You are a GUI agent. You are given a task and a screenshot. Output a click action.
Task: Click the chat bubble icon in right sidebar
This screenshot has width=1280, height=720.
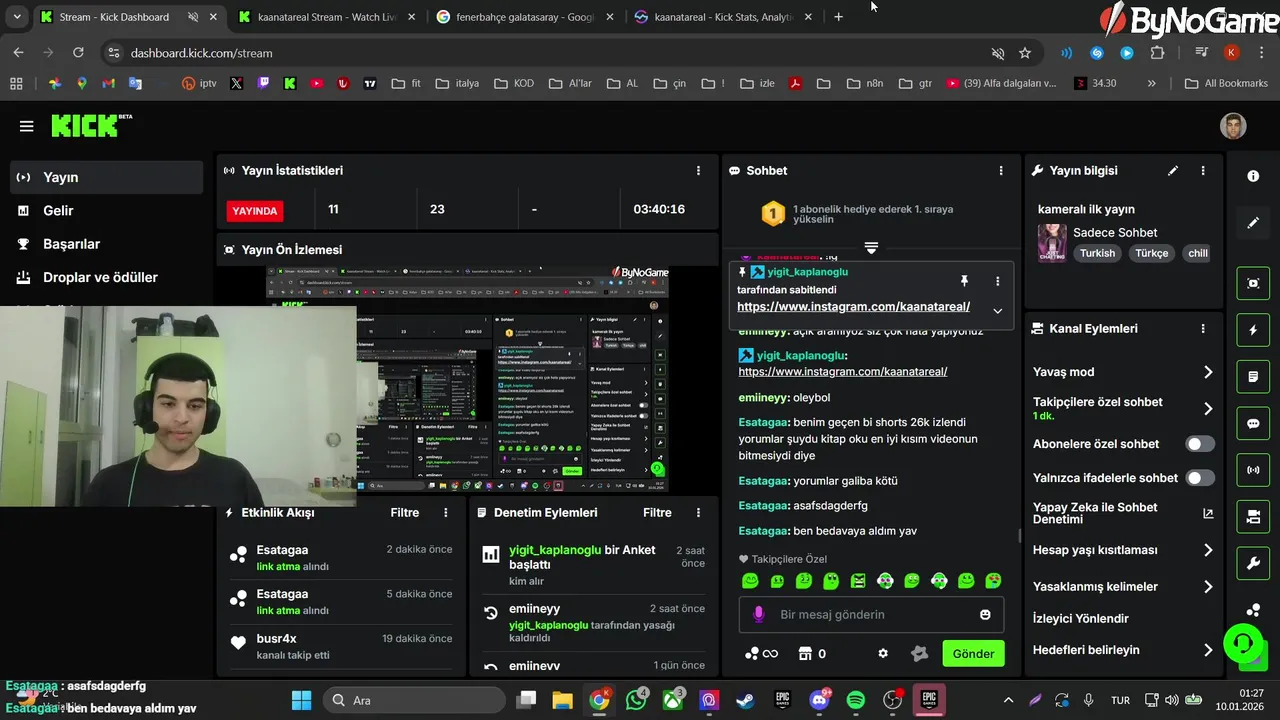pyautogui.click(x=1253, y=423)
